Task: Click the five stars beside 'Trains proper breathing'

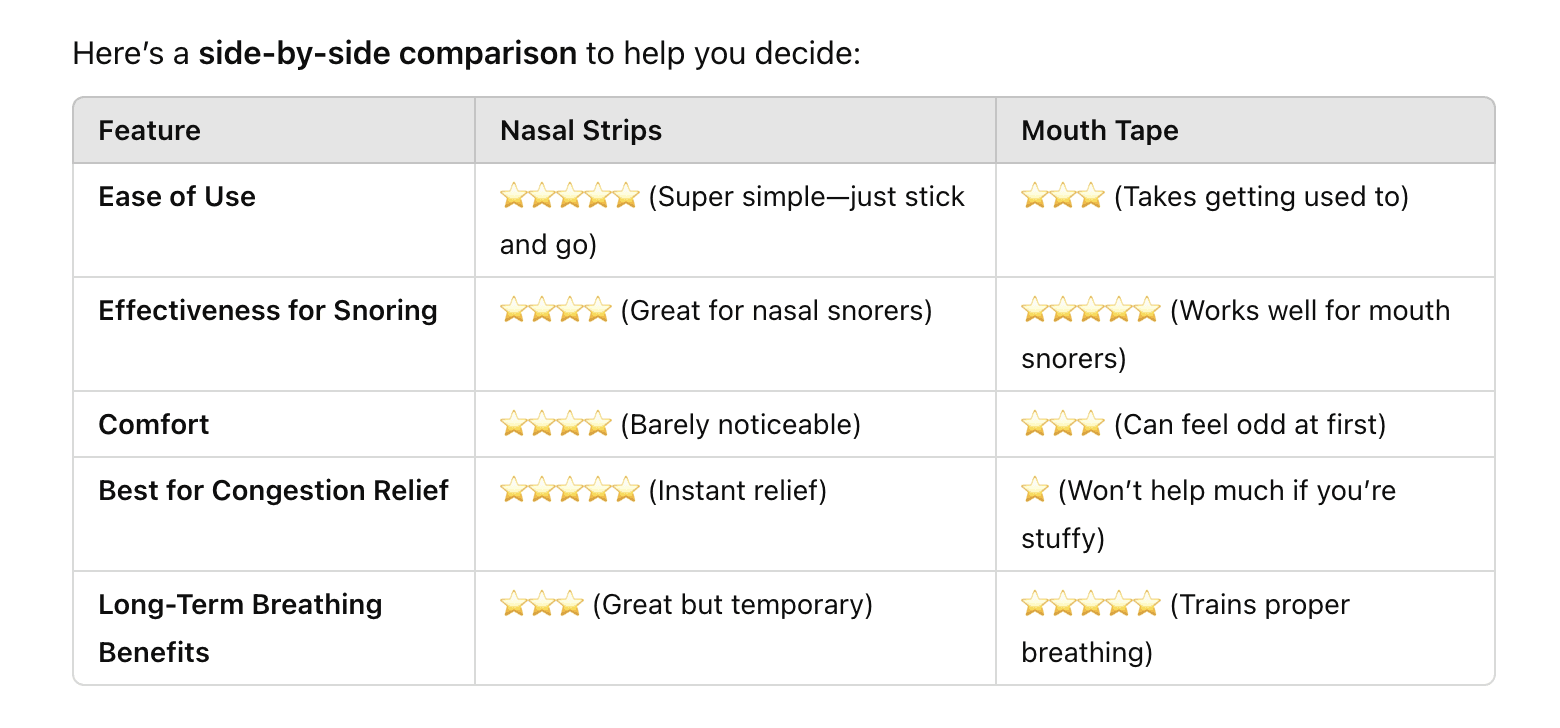Action: [x=1090, y=604]
